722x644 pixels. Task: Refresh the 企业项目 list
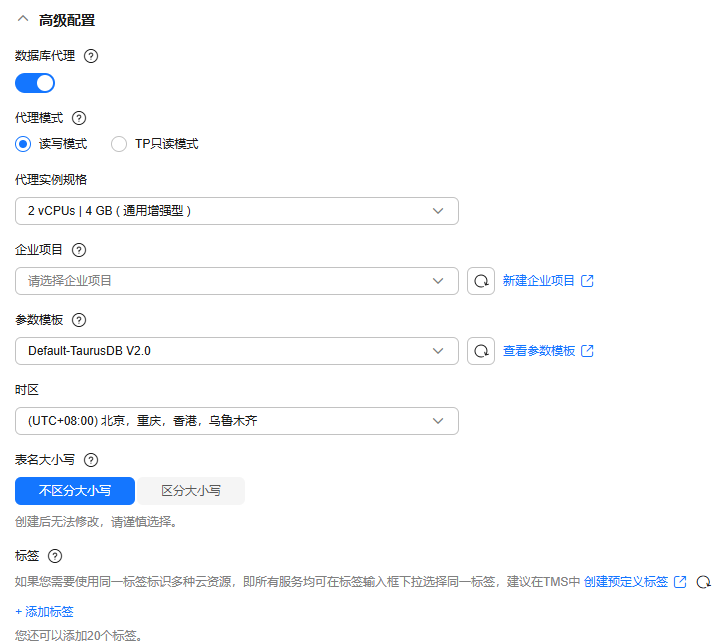pyautogui.click(x=481, y=281)
